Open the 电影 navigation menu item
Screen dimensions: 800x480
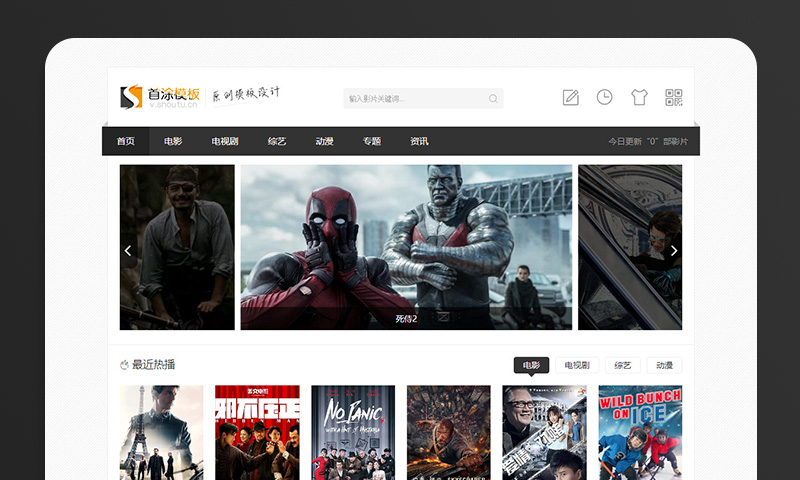point(173,141)
